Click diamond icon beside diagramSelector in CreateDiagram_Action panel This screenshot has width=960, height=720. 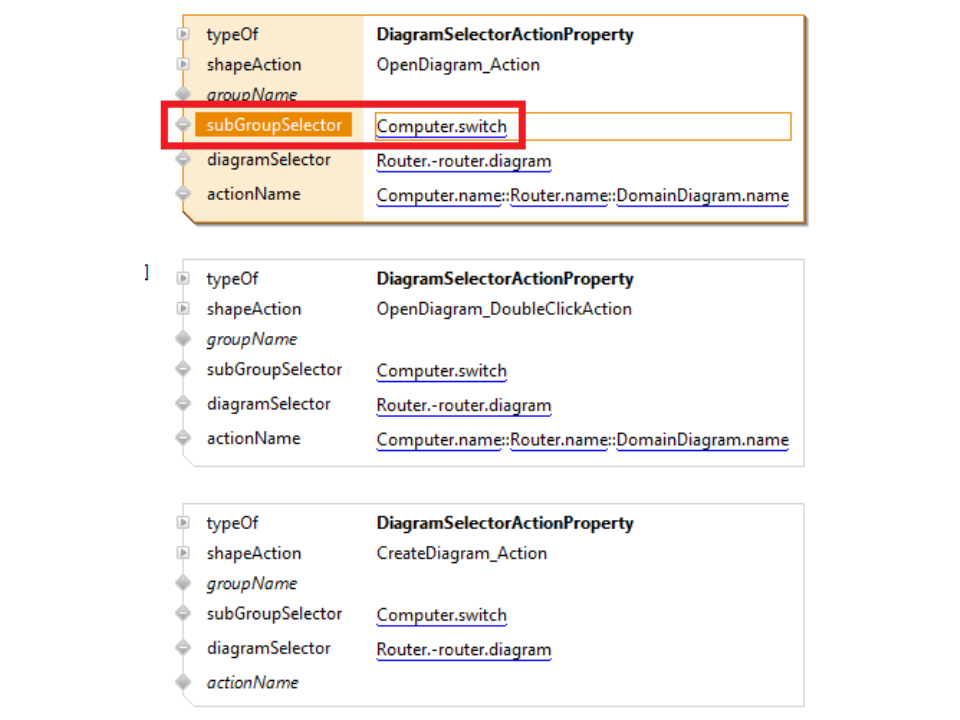click(182, 648)
